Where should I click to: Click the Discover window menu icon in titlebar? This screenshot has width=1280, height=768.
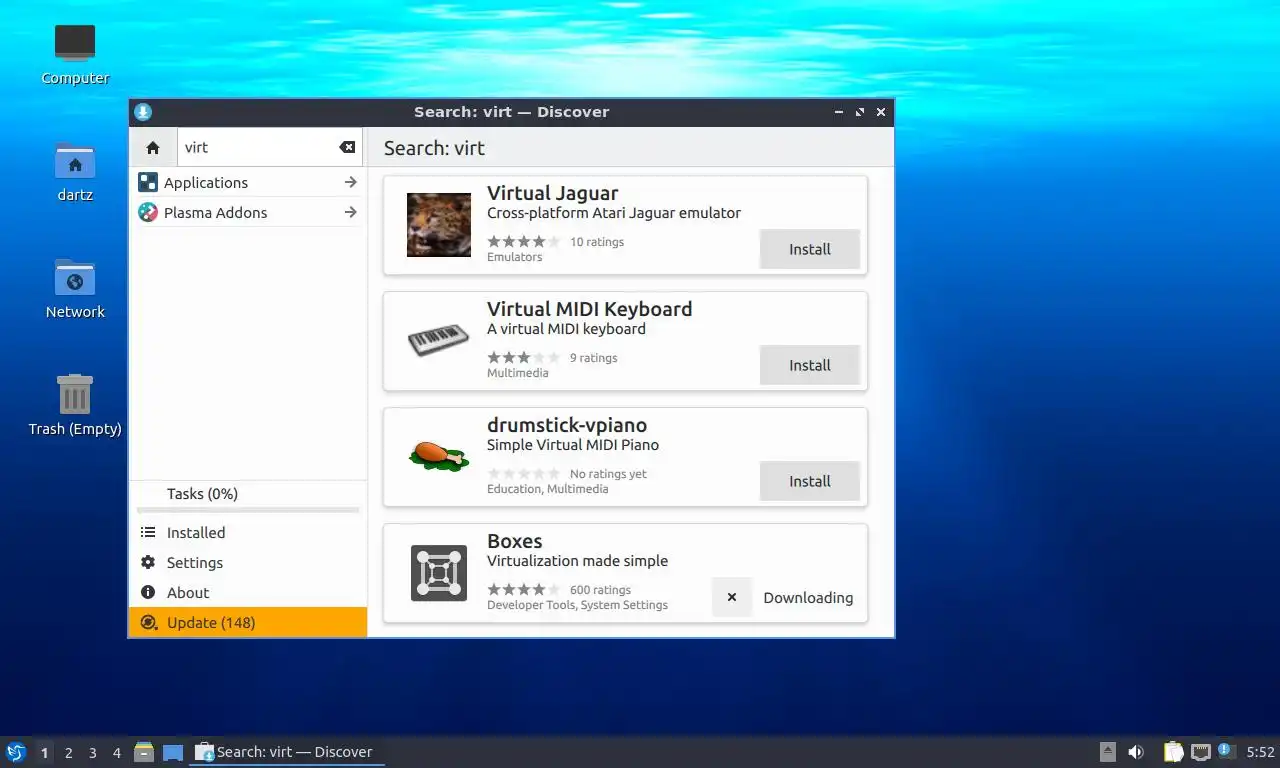(143, 112)
